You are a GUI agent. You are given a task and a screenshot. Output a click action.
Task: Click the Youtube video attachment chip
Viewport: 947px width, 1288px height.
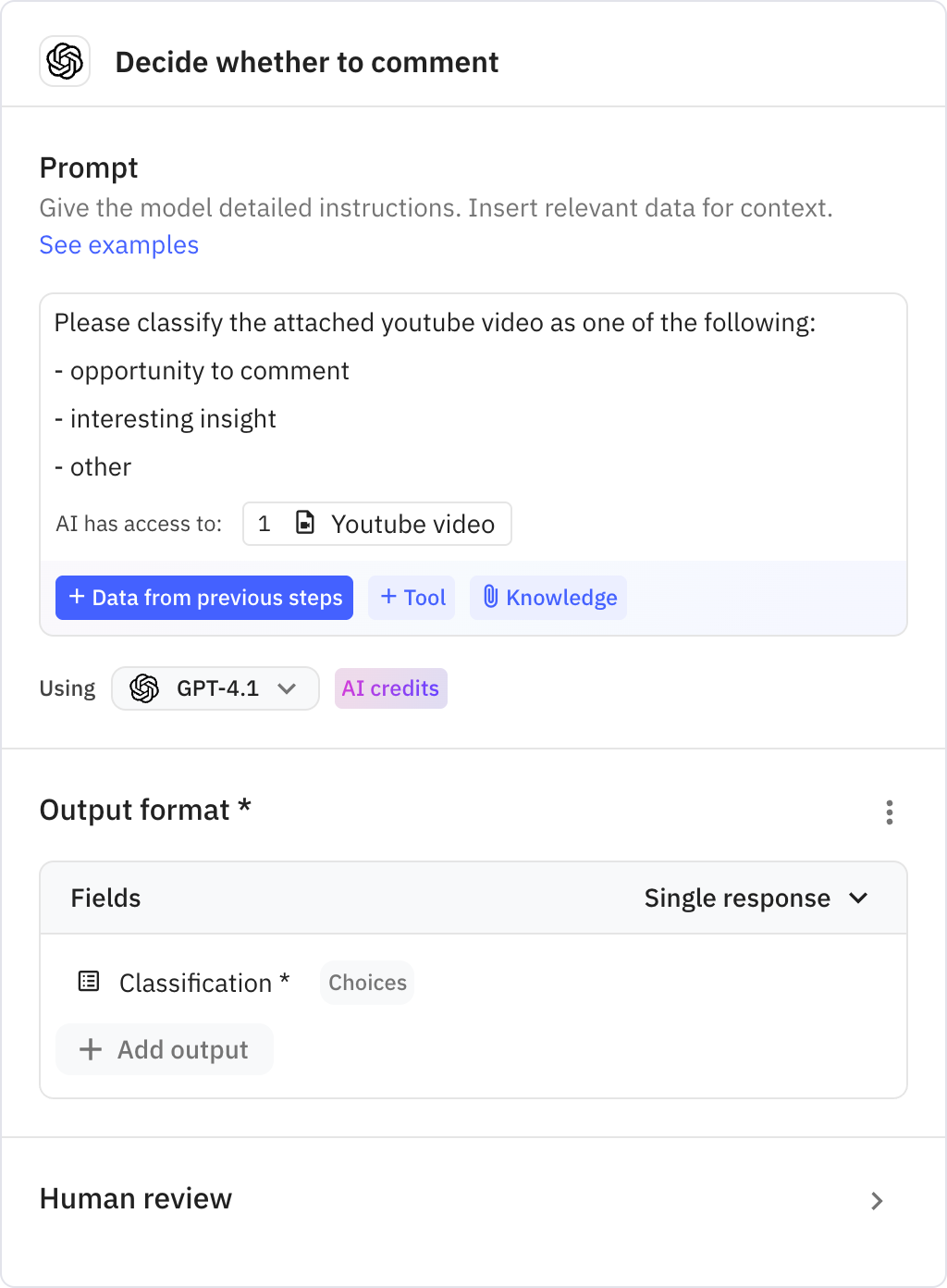pos(376,523)
